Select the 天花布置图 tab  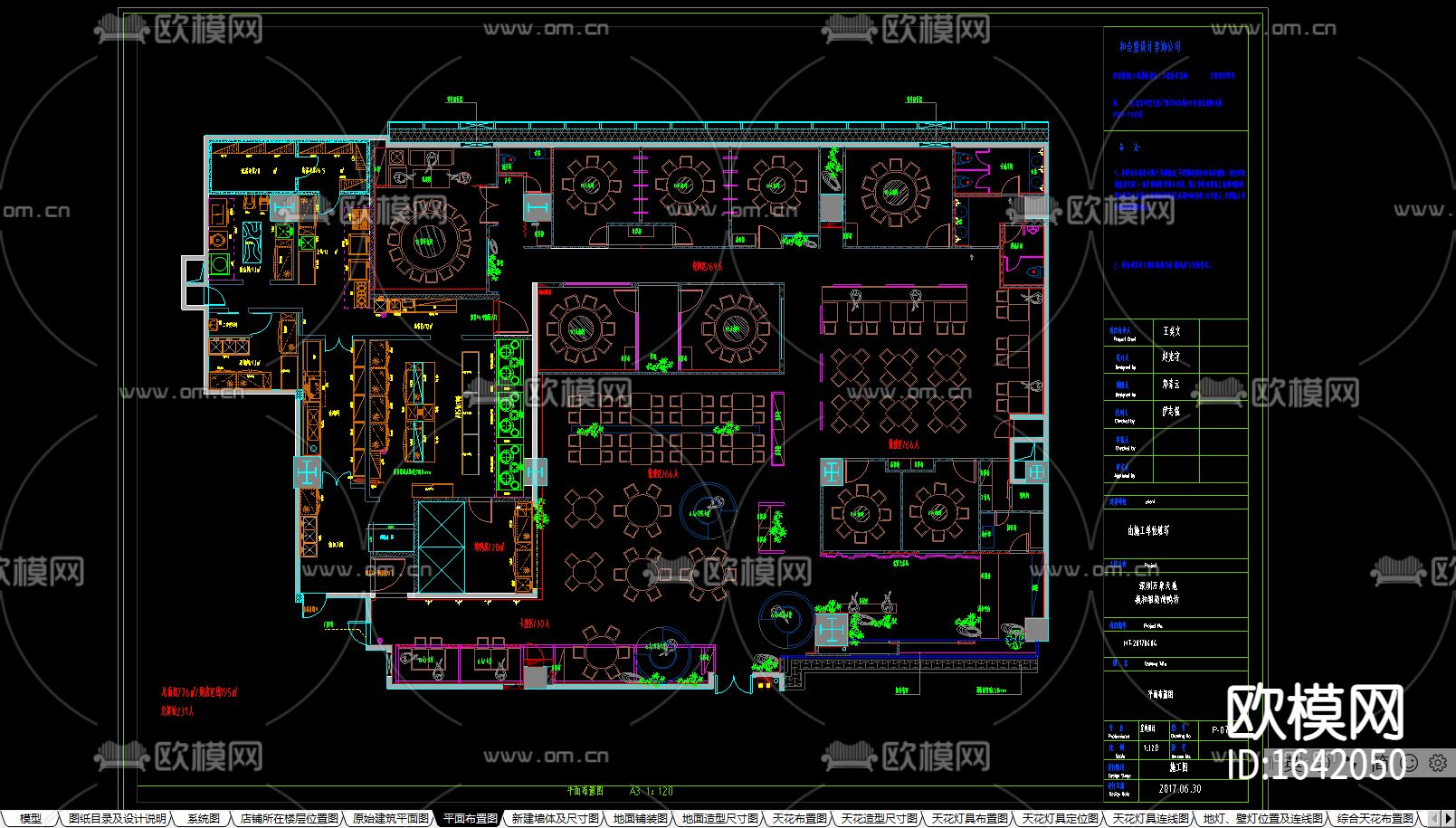click(x=800, y=818)
